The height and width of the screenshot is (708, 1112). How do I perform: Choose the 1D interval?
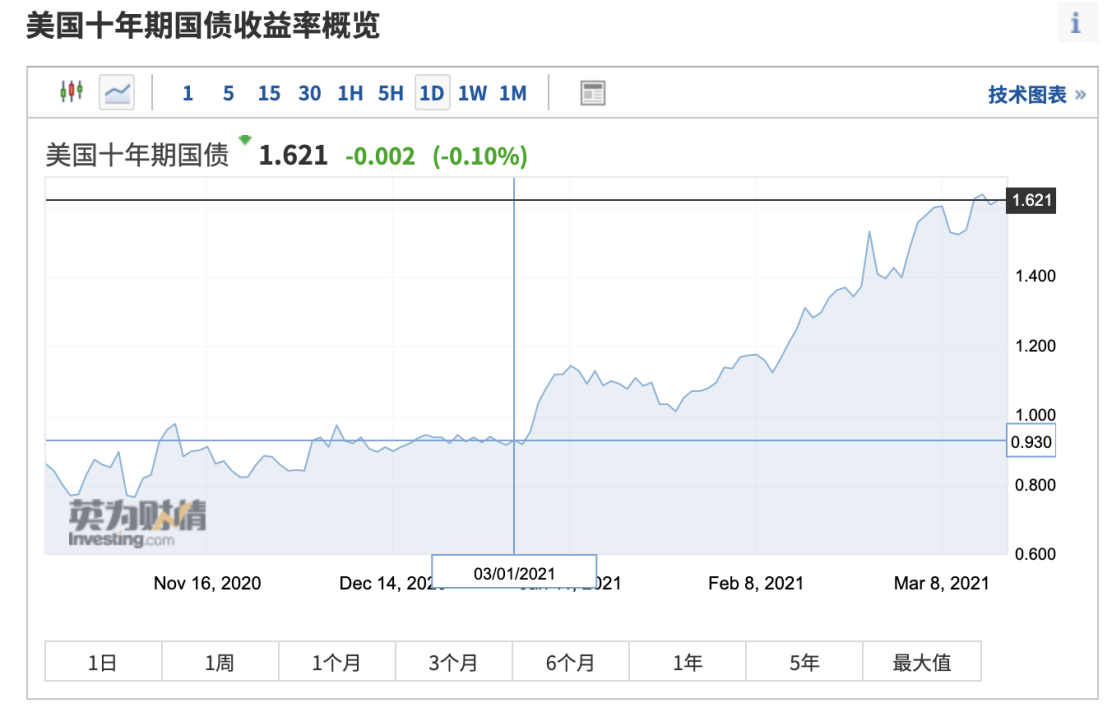tap(432, 93)
